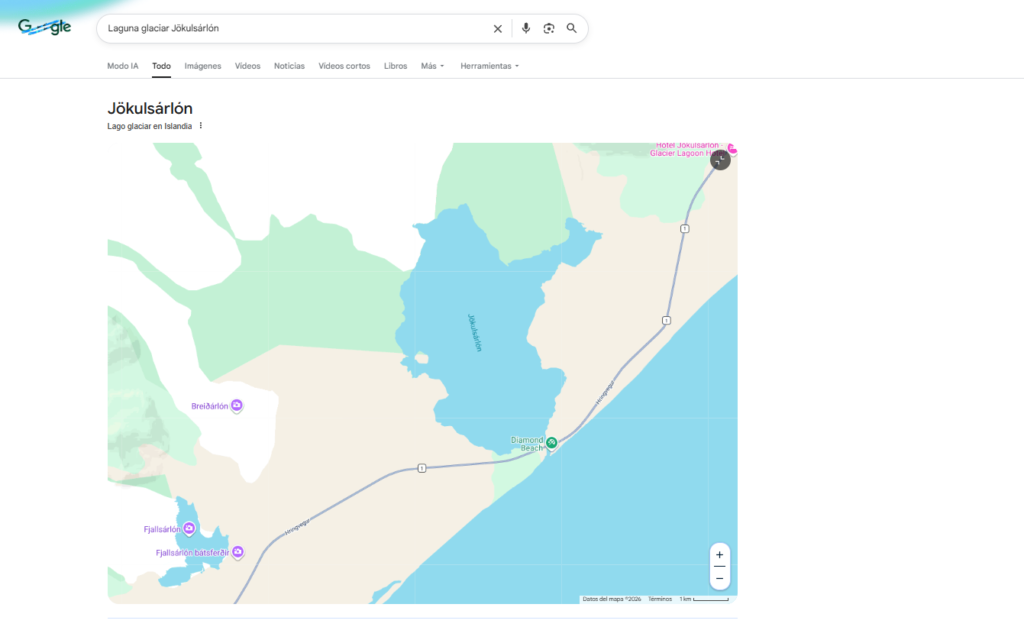Open the map Términos link
This screenshot has width=1024, height=630.
click(x=660, y=599)
